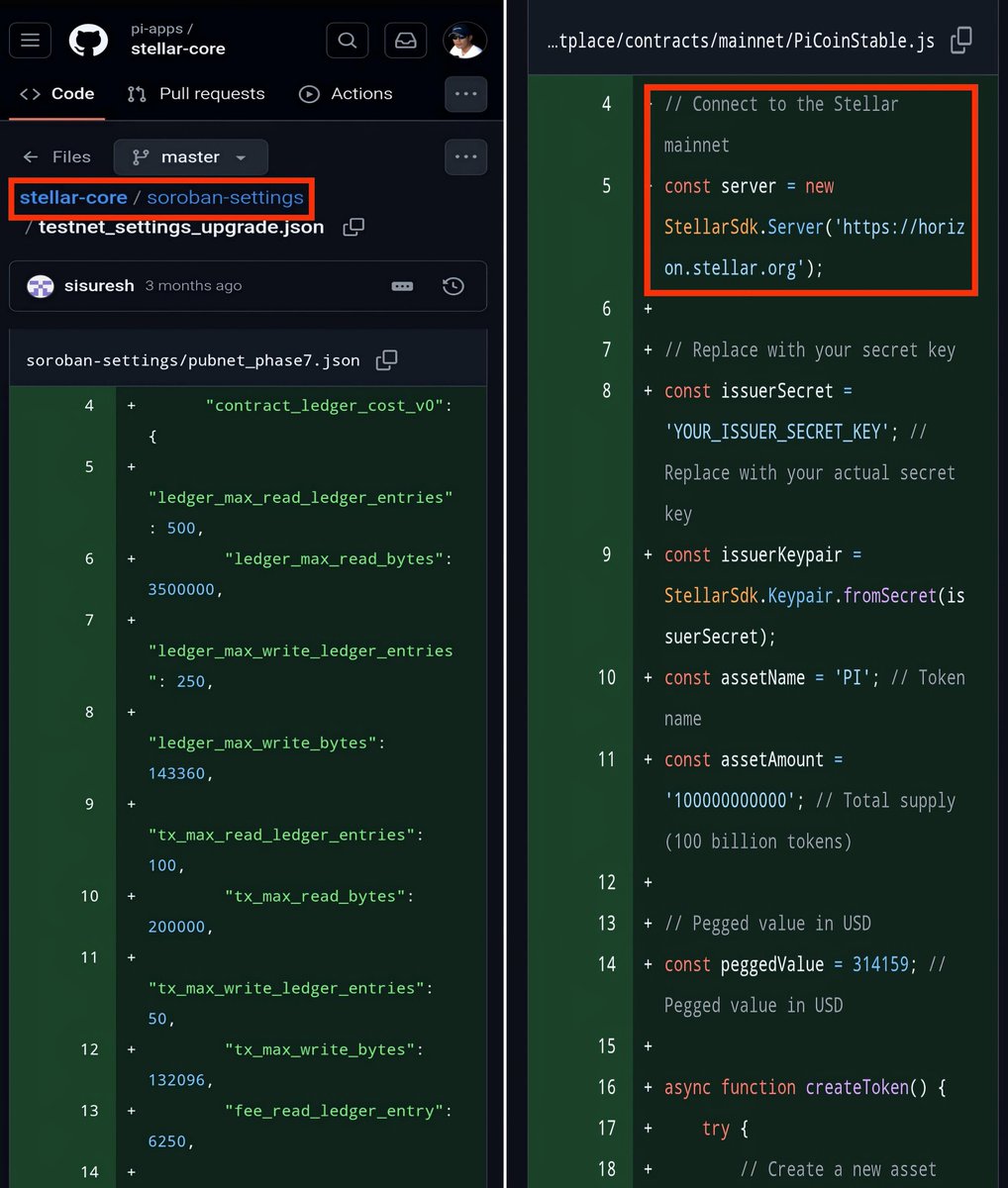Select line number 9 in pubnet_phase7.json

[89, 805]
